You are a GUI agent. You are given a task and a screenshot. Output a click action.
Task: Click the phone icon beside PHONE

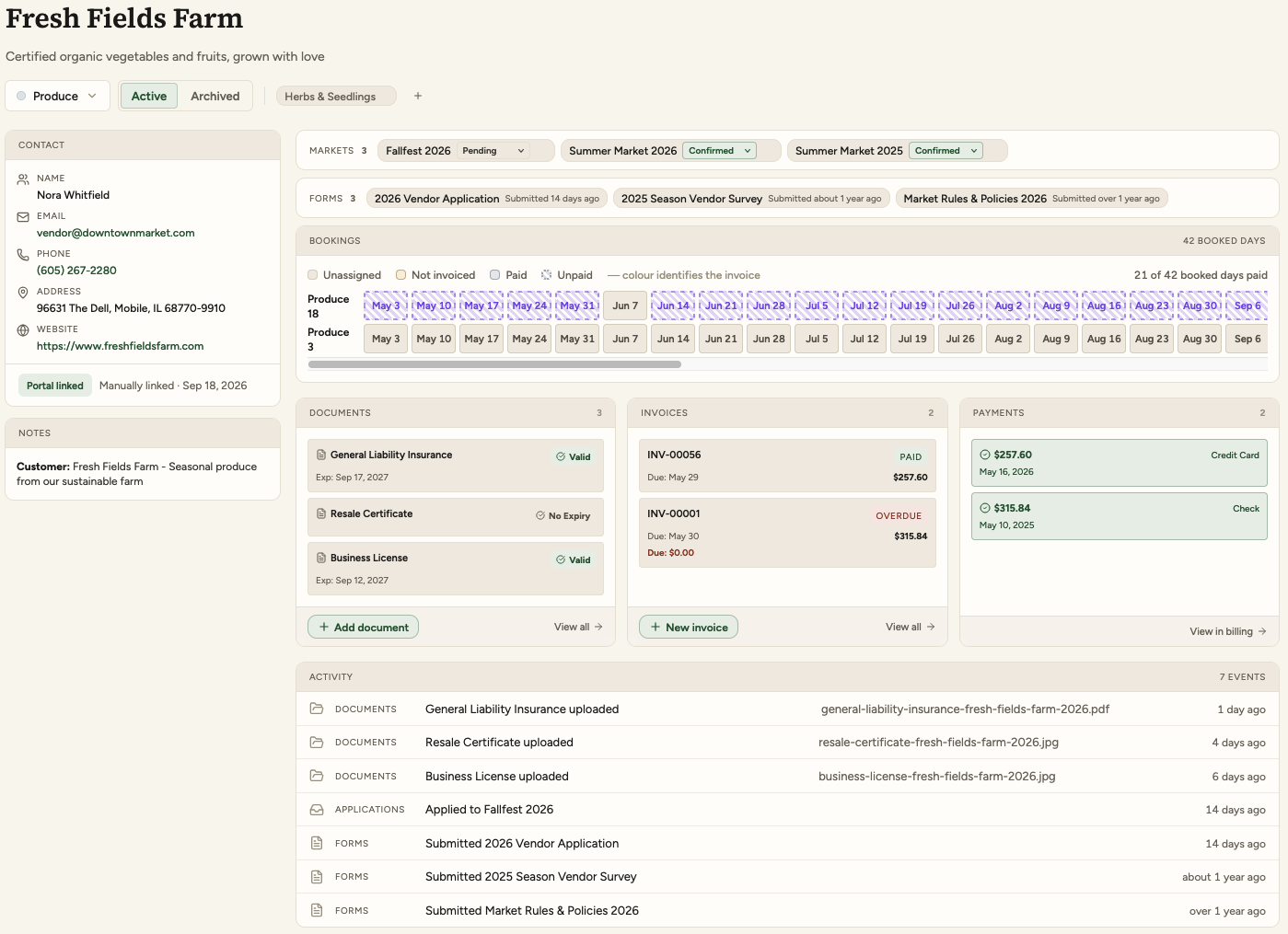[23, 255]
